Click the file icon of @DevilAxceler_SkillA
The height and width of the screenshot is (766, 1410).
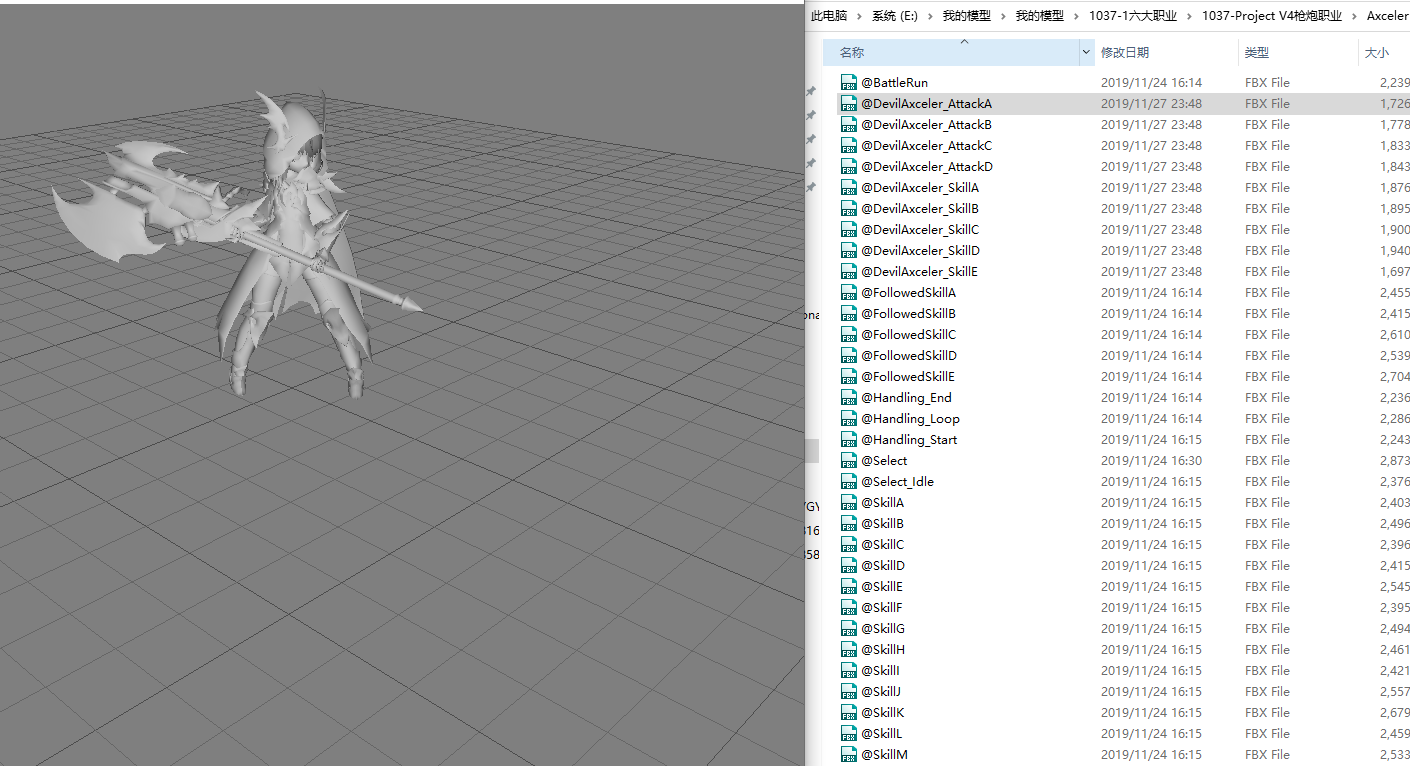pyautogui.click(x=849, y=187)
